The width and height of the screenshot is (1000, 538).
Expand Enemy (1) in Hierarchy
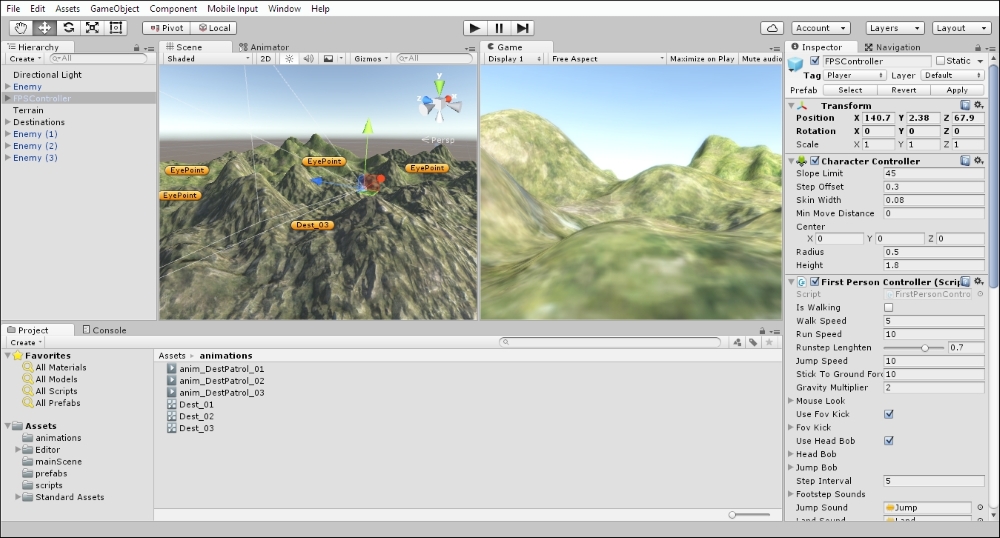(x=8, y=134)
